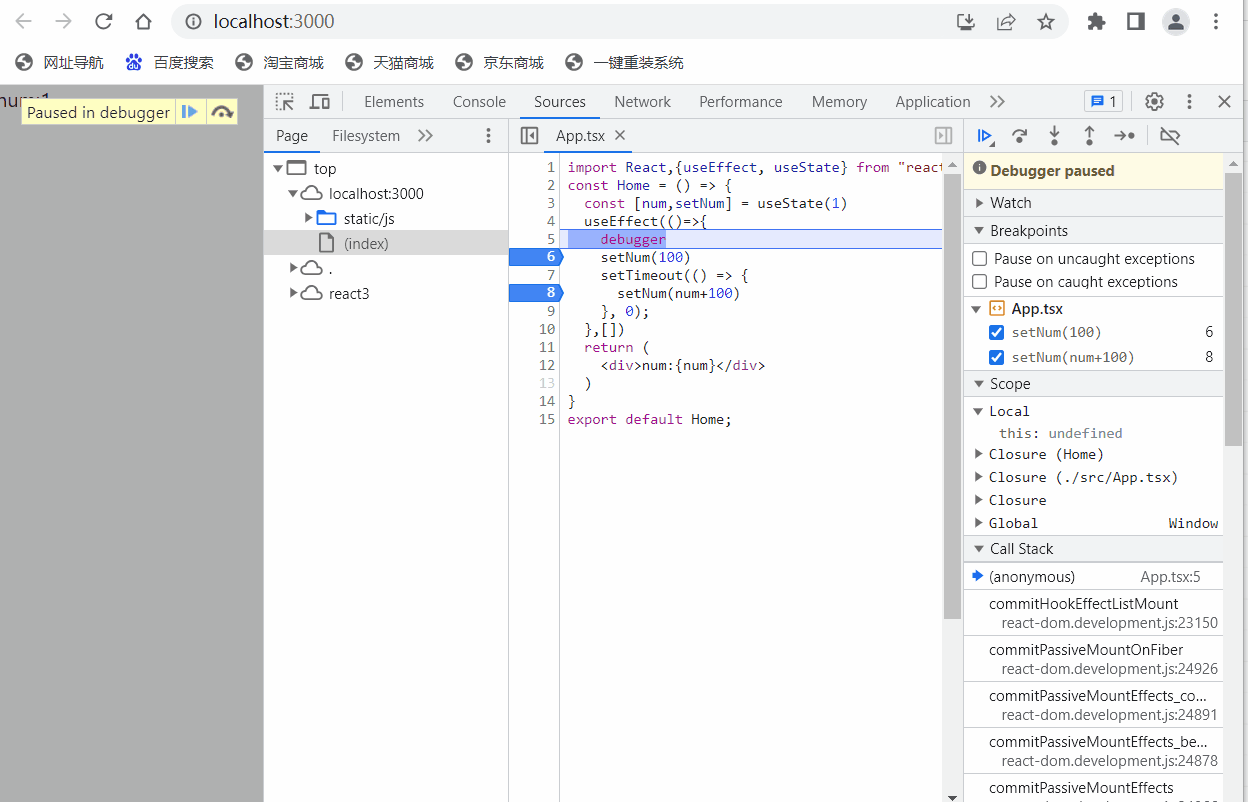Close the App.tsx editor tab

tap(620, 135)
